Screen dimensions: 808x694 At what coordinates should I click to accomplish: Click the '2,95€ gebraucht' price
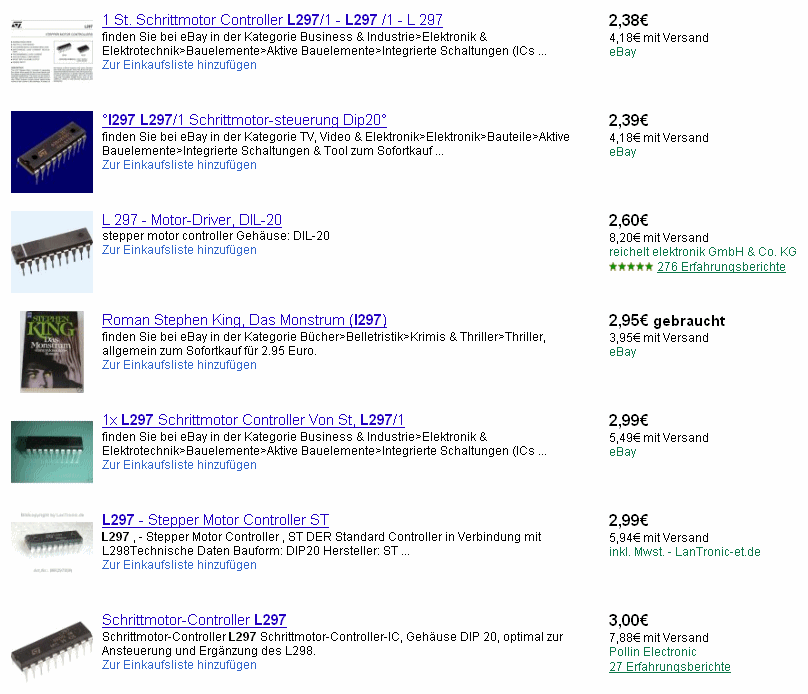(x=667, y=320)
